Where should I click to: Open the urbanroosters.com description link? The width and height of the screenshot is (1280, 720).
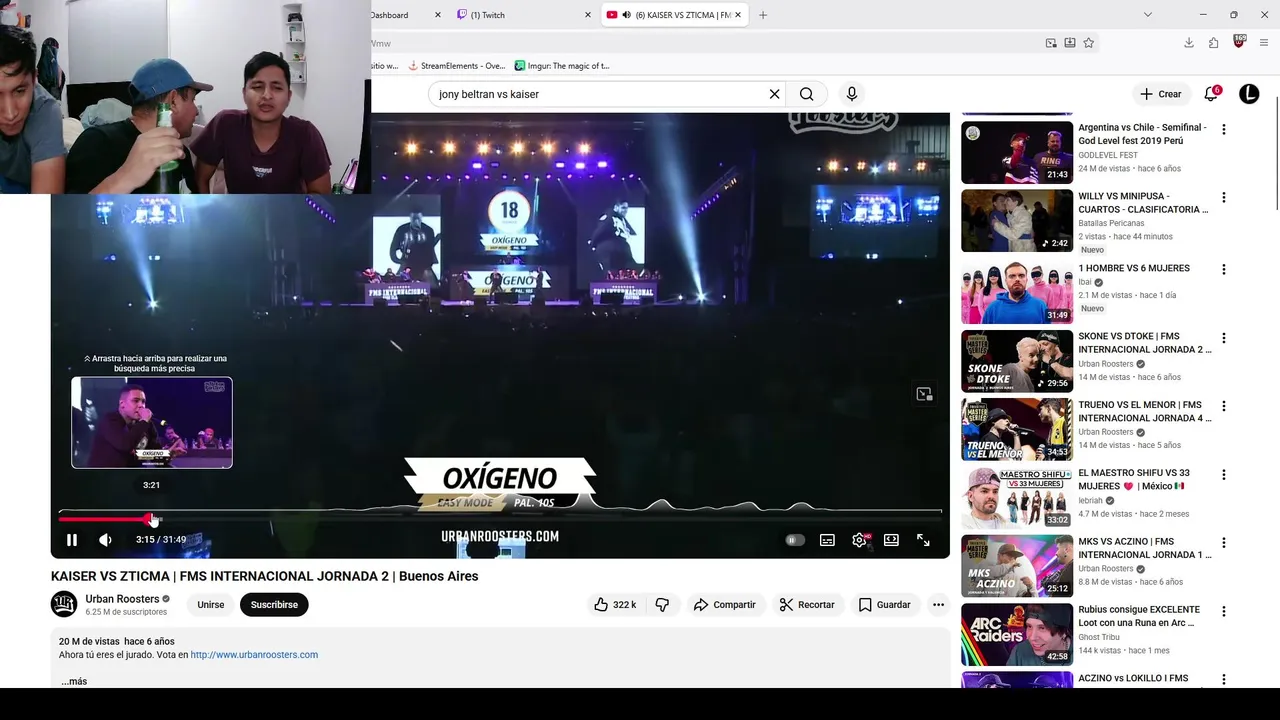254,655
